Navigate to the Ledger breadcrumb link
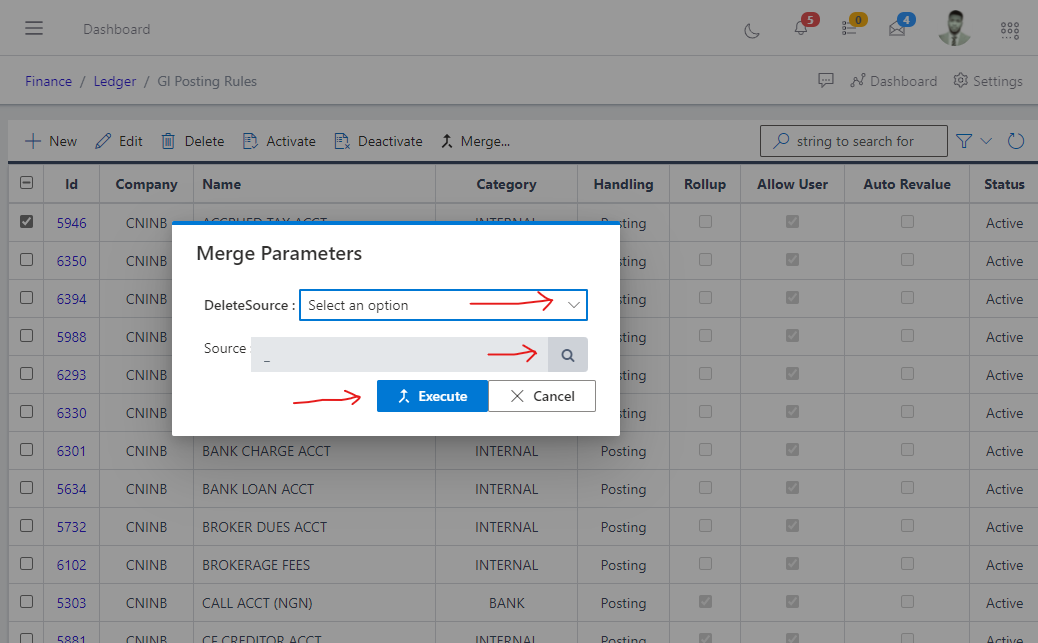1038x643 pixels. coord(114,80)
